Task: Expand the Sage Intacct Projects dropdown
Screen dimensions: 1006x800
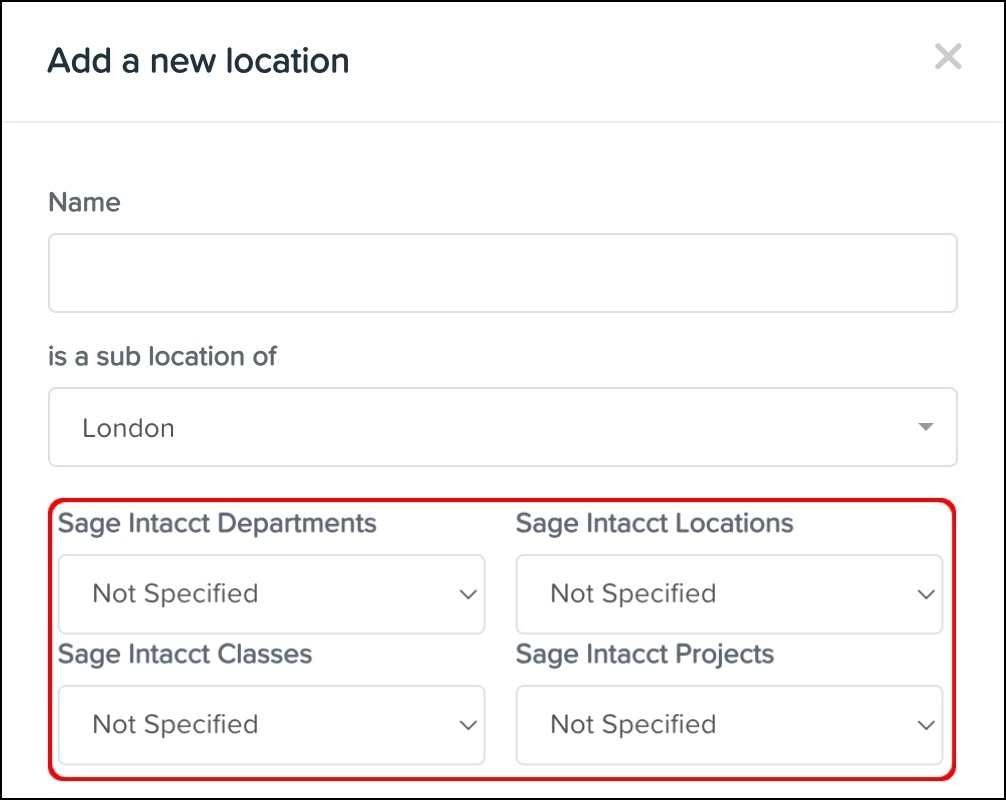Action: pos(729,725)
